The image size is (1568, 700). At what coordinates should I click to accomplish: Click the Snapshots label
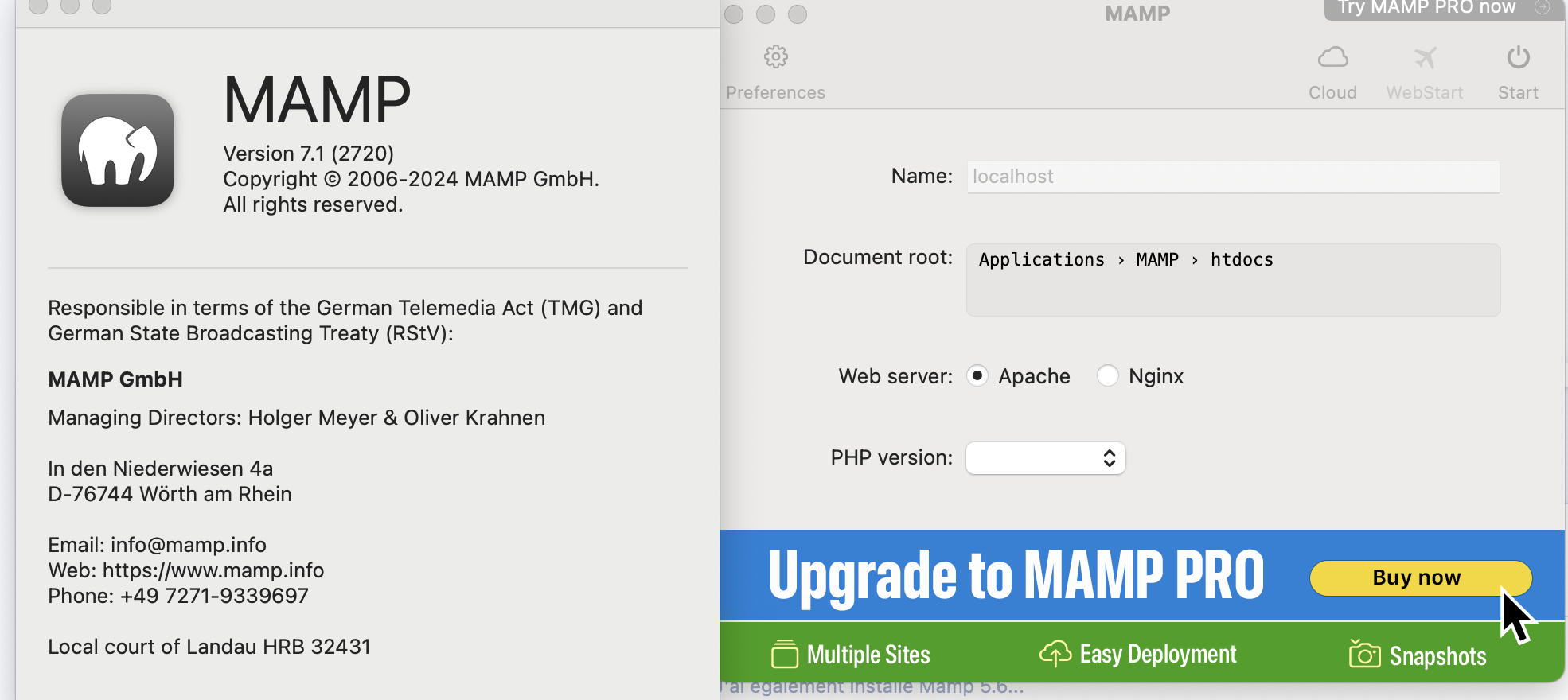[x=1437, y=656]
